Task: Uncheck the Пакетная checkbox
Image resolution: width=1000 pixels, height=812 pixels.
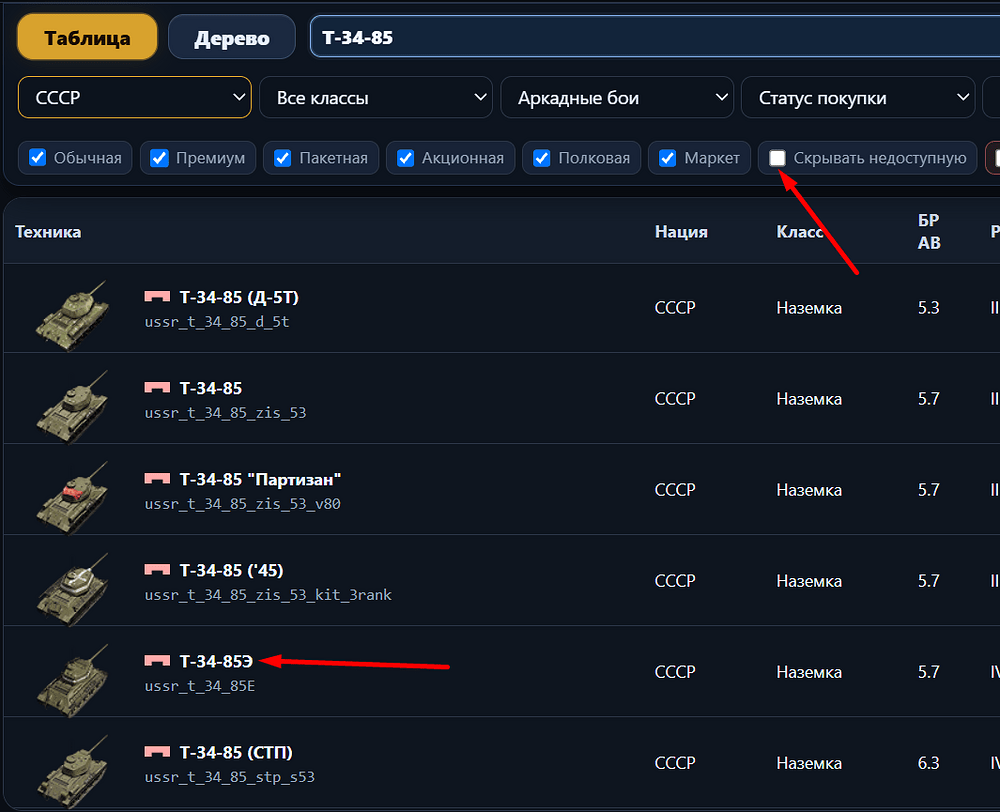Action: 283,158
